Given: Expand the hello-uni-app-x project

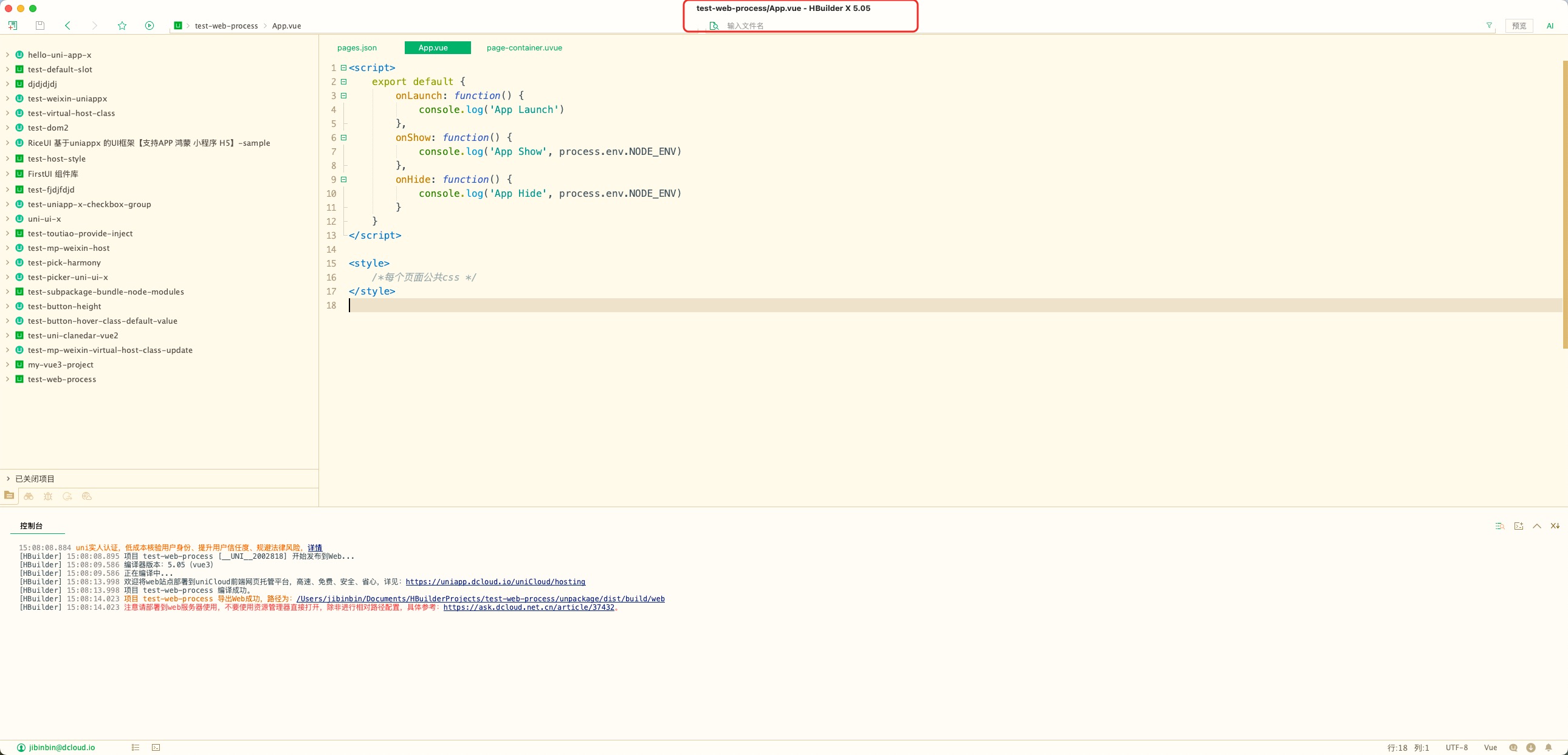Looking at the screenshot, I should tap(7, 55).
